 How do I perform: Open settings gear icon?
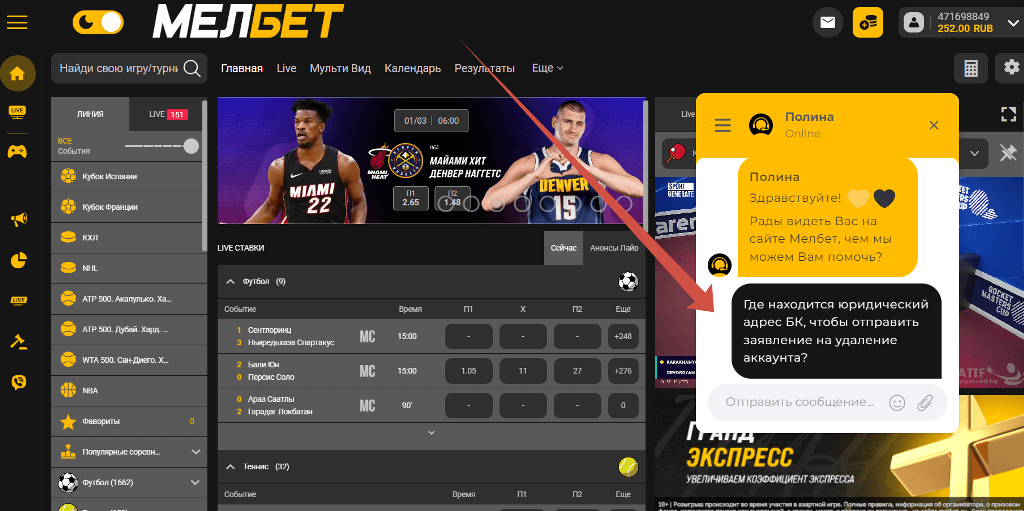tap(1010, 69)
